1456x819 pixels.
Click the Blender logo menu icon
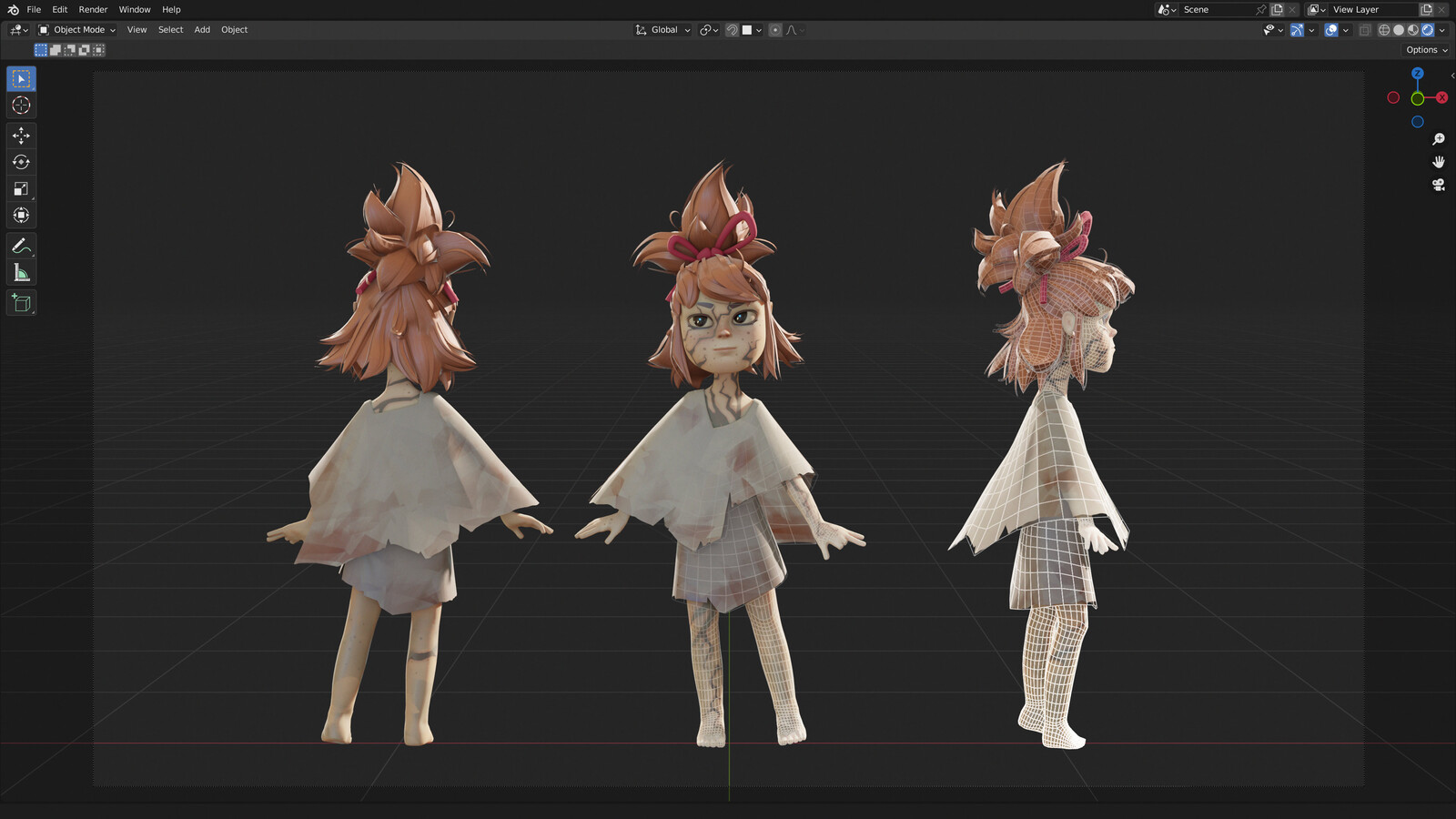(13, 9)
